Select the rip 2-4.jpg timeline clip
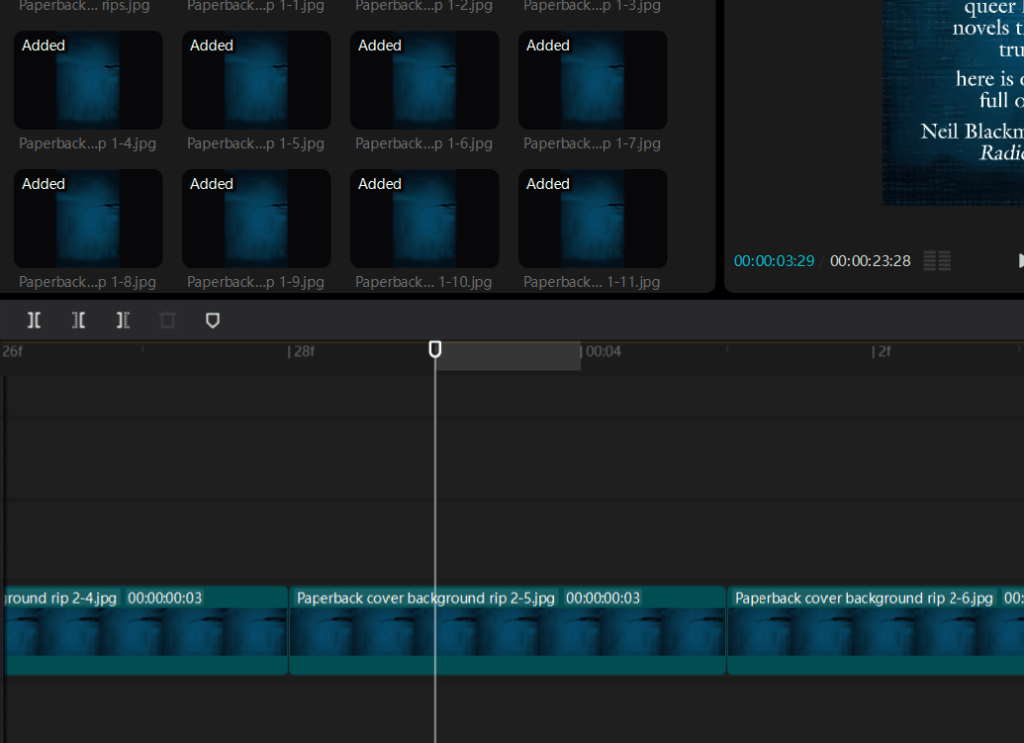Viewport: 1024px width, 743px height. click(146, 630)
